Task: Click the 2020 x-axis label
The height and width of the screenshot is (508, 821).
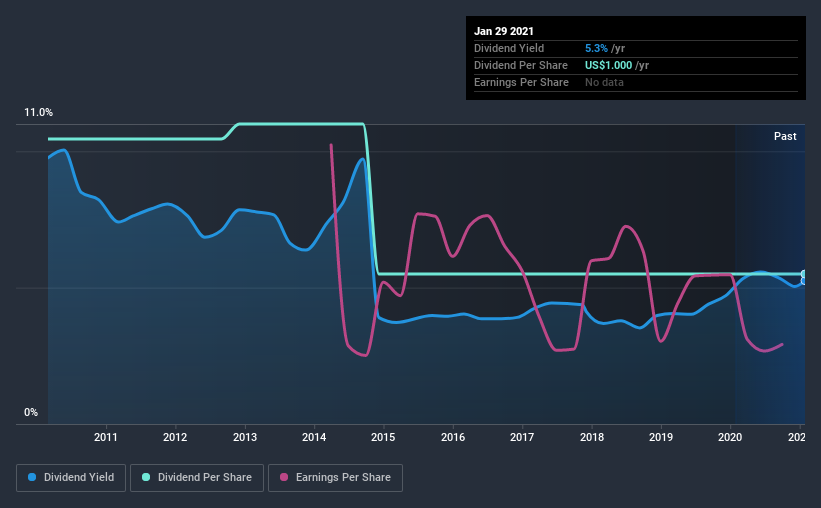Action: point(730,437)
